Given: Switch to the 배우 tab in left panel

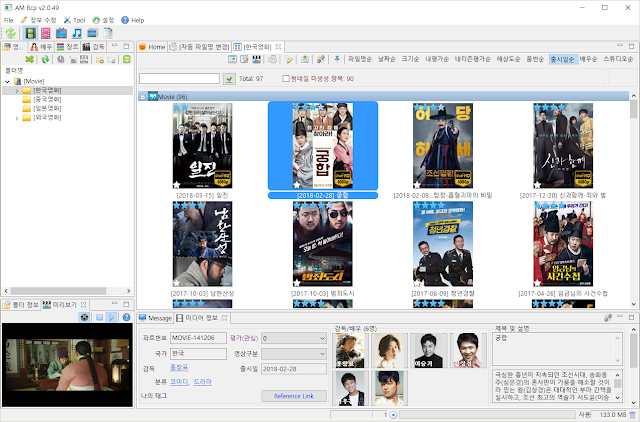Looking at the screenshot, I should pos(41,47).
